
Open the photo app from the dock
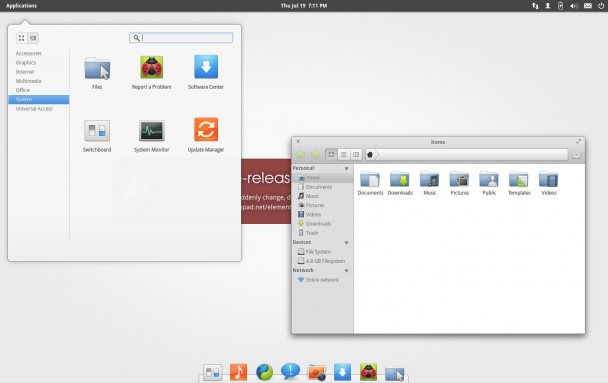click(x=316, y=372)
